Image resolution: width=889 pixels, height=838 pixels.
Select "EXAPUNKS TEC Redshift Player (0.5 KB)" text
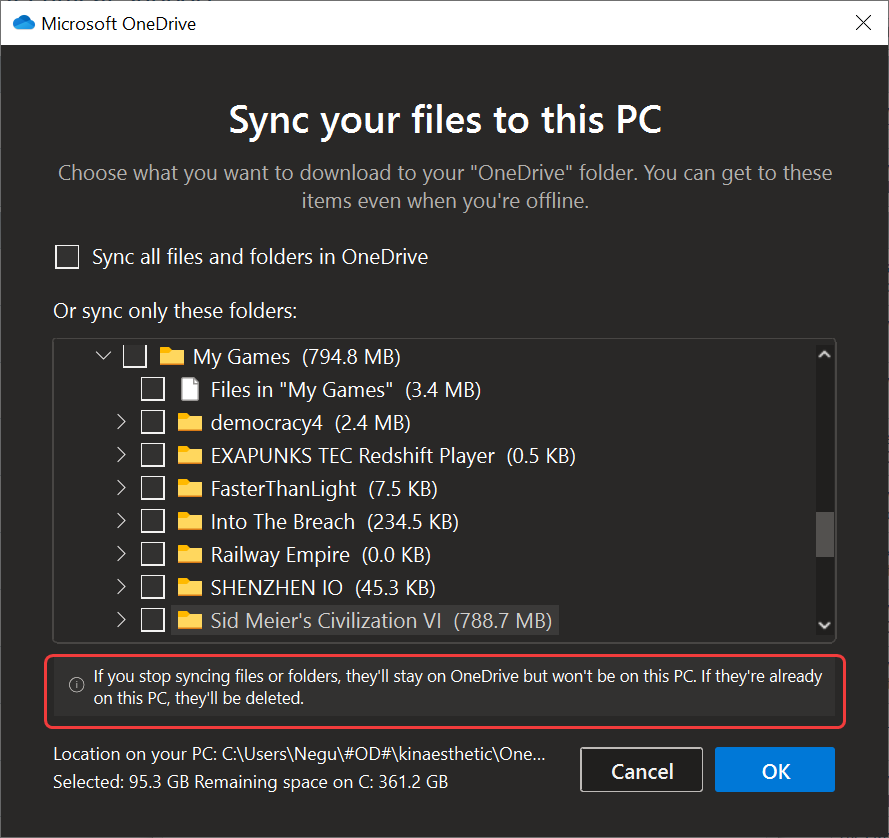click(x=393, y=456)
